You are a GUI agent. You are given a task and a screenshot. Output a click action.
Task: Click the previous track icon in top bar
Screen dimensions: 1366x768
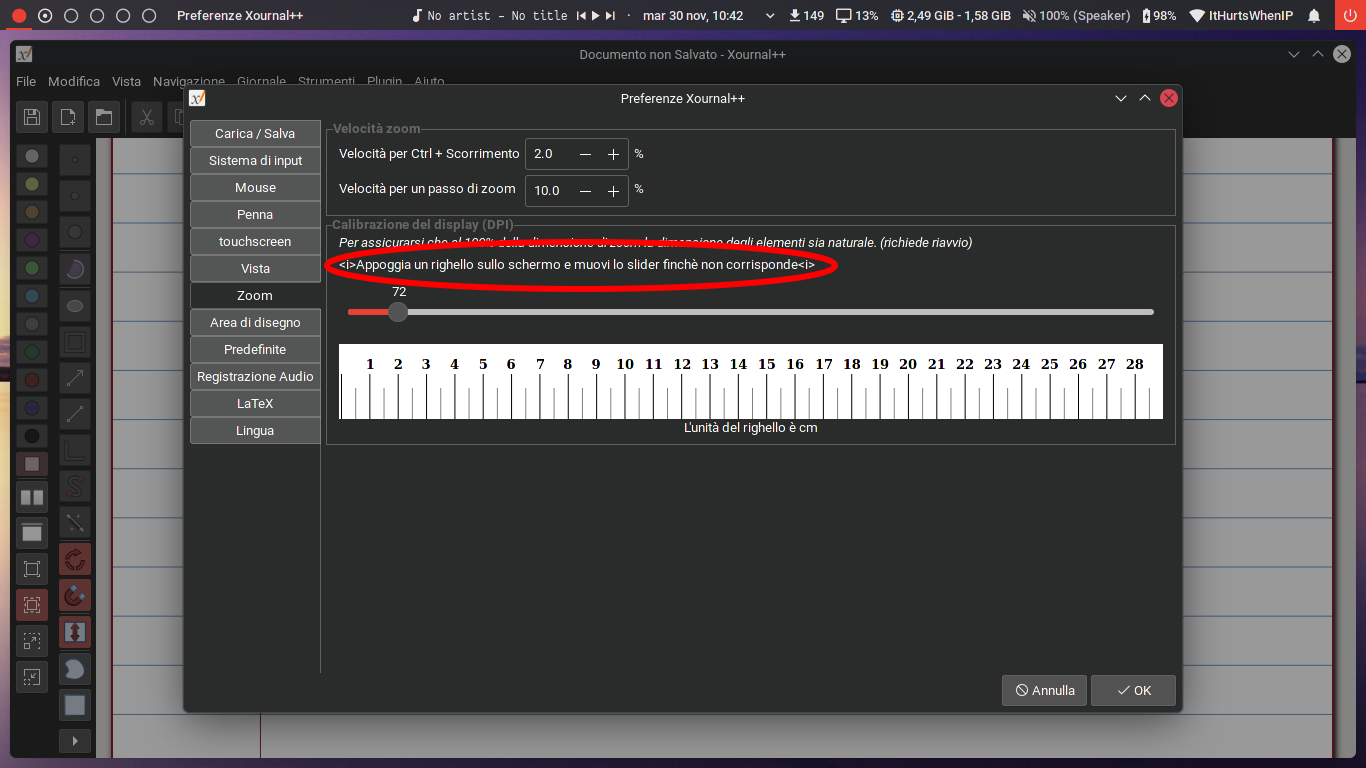[x=581, y=16]
